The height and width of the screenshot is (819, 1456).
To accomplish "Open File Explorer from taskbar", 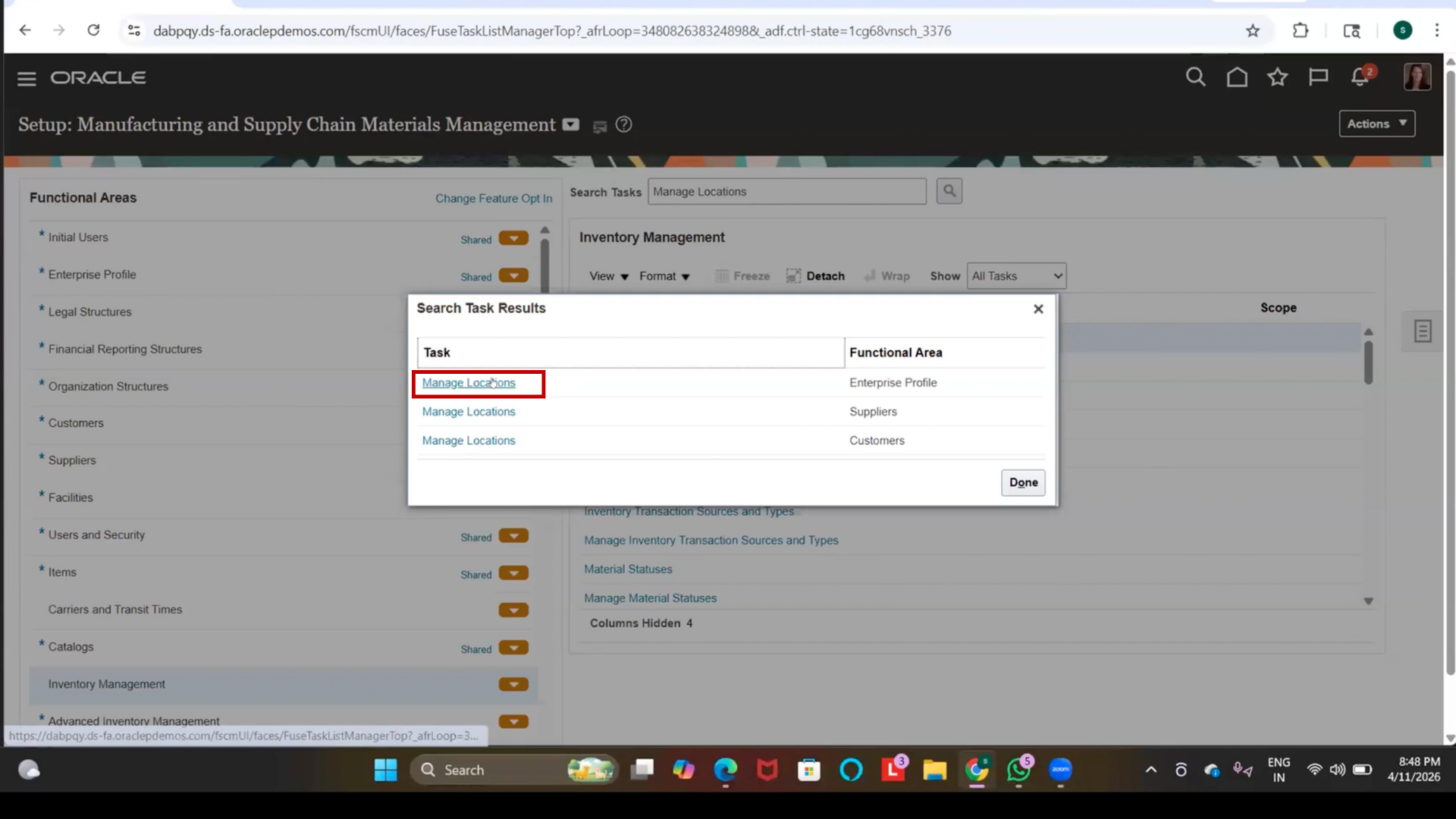I will 934,770.
